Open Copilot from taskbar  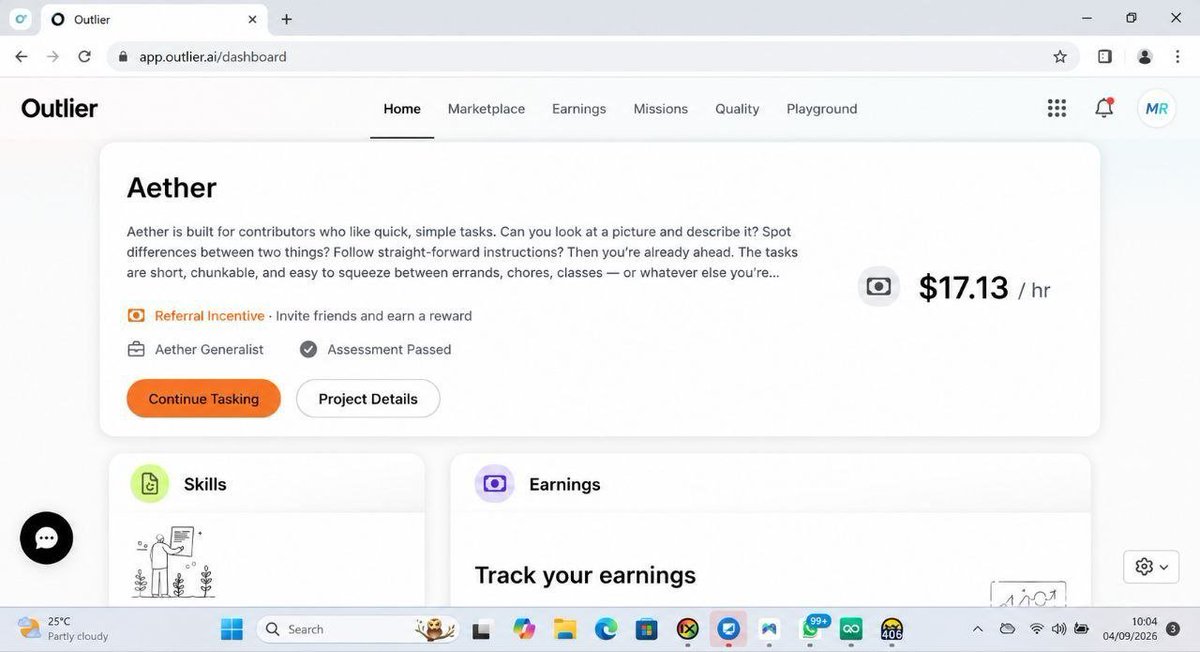524,629
